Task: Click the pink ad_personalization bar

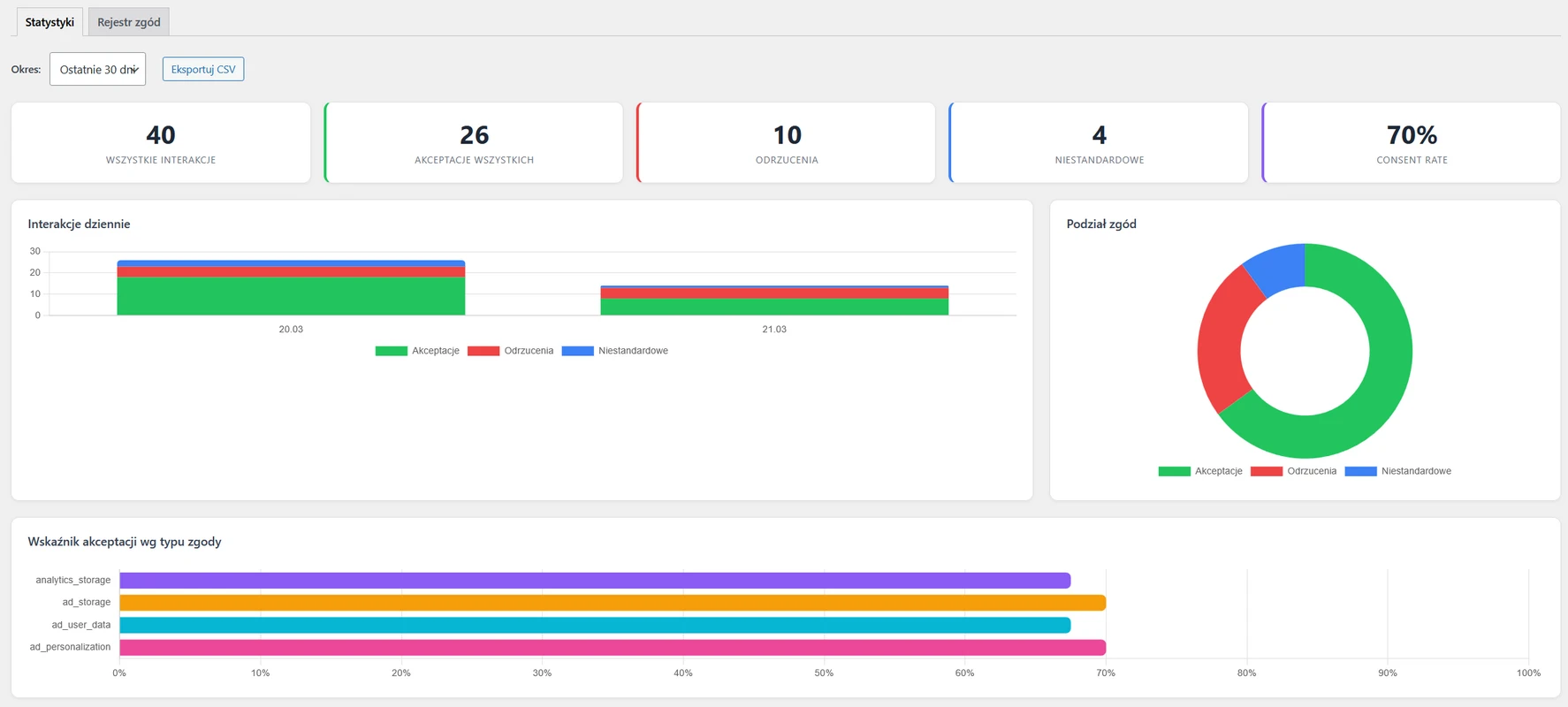Action: pyautogui.click(x=613, y=648)
